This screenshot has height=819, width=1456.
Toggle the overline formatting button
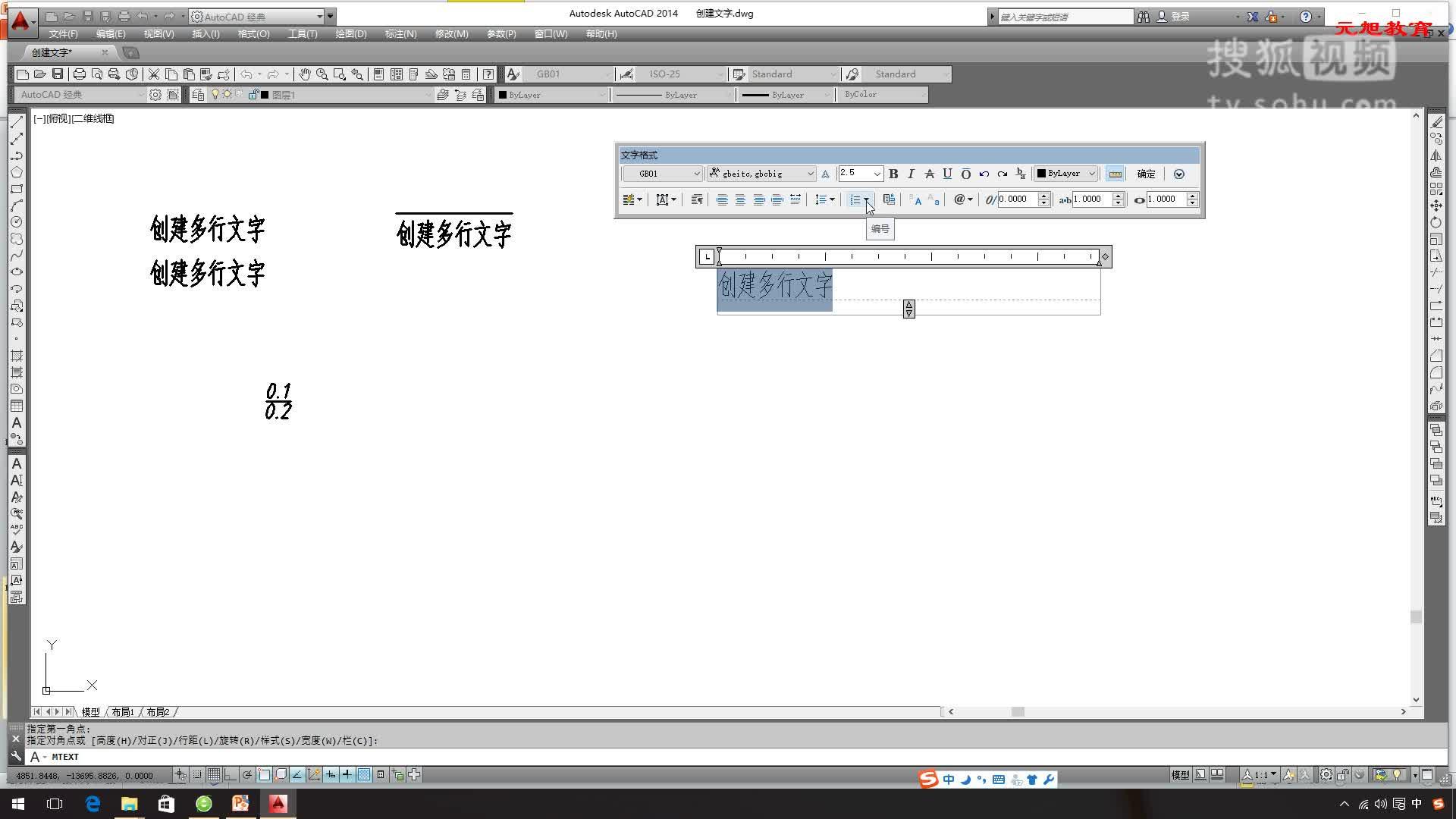pyautogui.click(x=966, y=174)
